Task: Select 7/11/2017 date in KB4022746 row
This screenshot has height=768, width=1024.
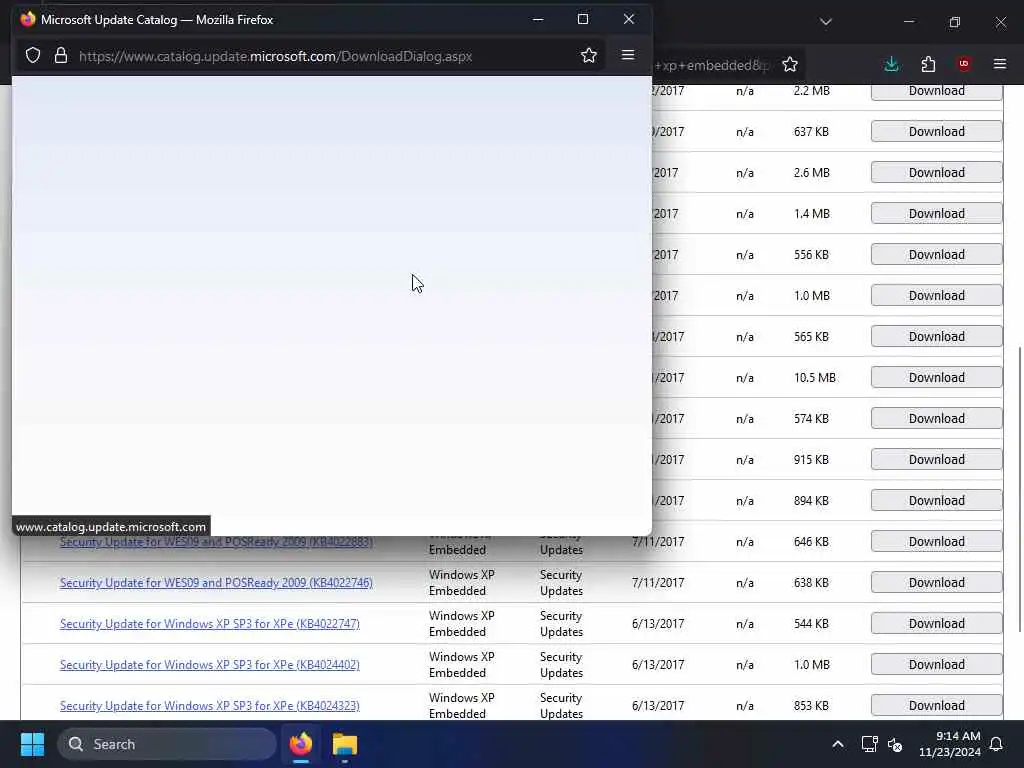Action: pos(658,583)
